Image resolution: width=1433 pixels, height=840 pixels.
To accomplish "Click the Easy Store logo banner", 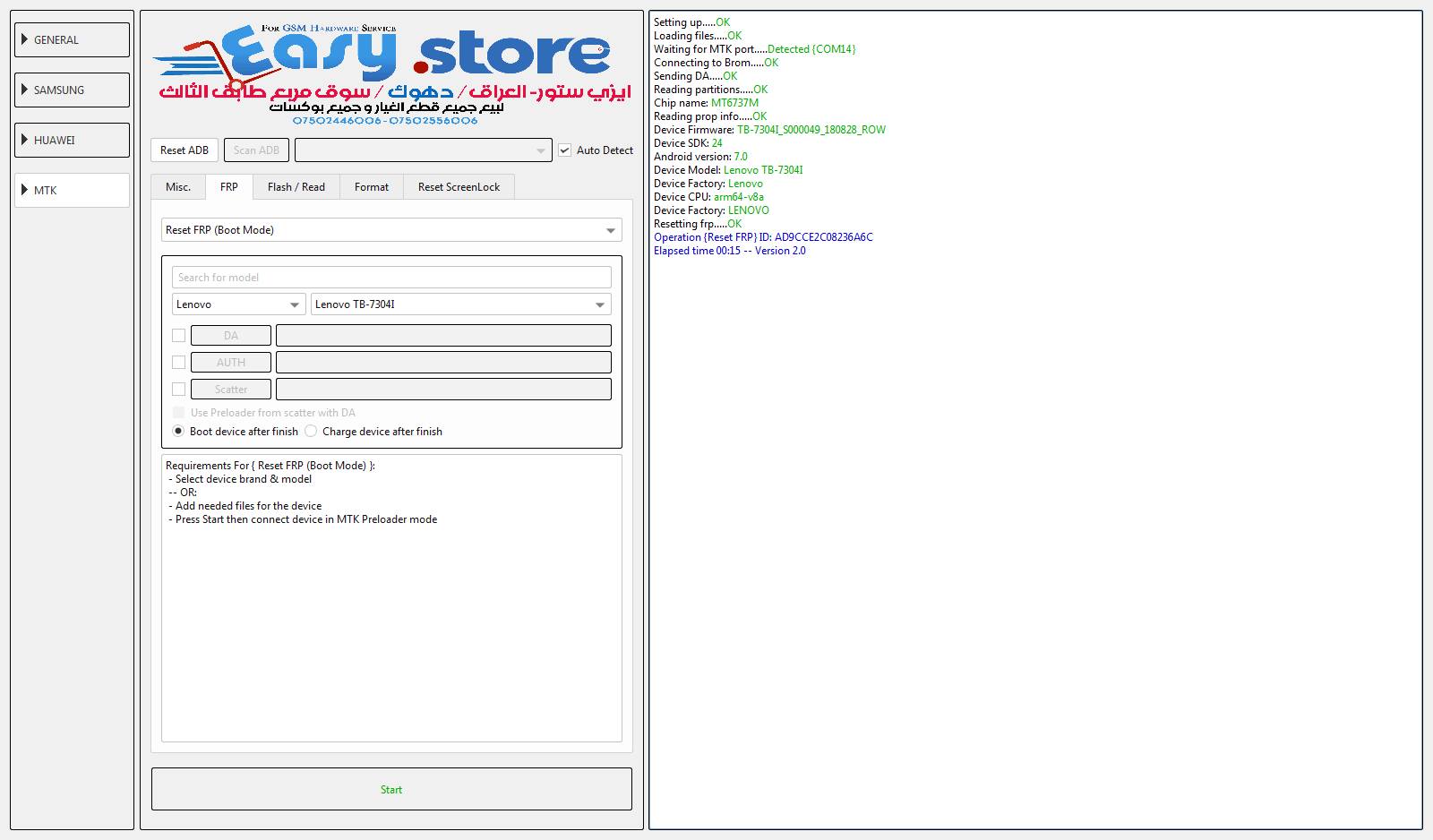I will tap(391, 74).
